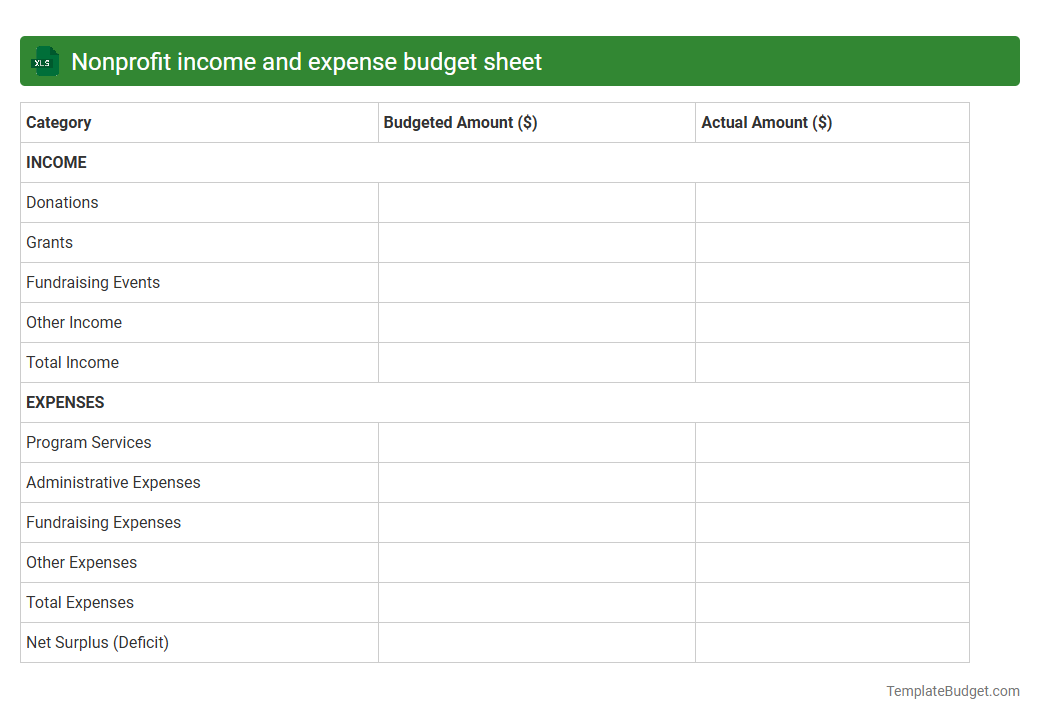Click the Fundraising Expenses label
The height and width of the screenshot is (720, 1040).
(x=103, y=522)
